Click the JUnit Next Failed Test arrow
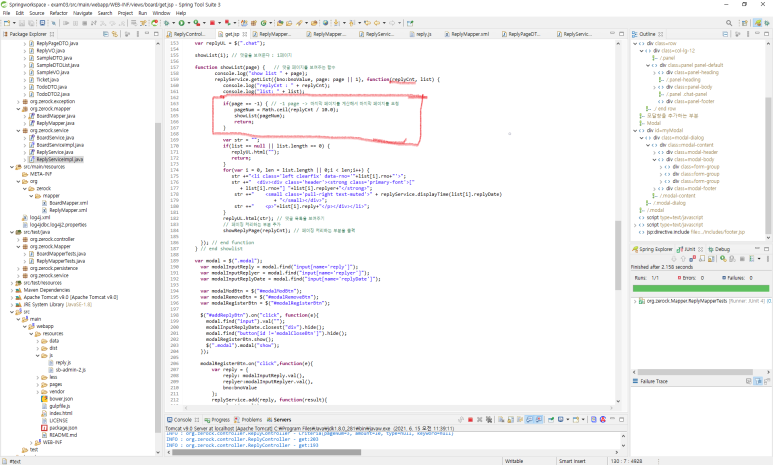 tap(673, 258)
